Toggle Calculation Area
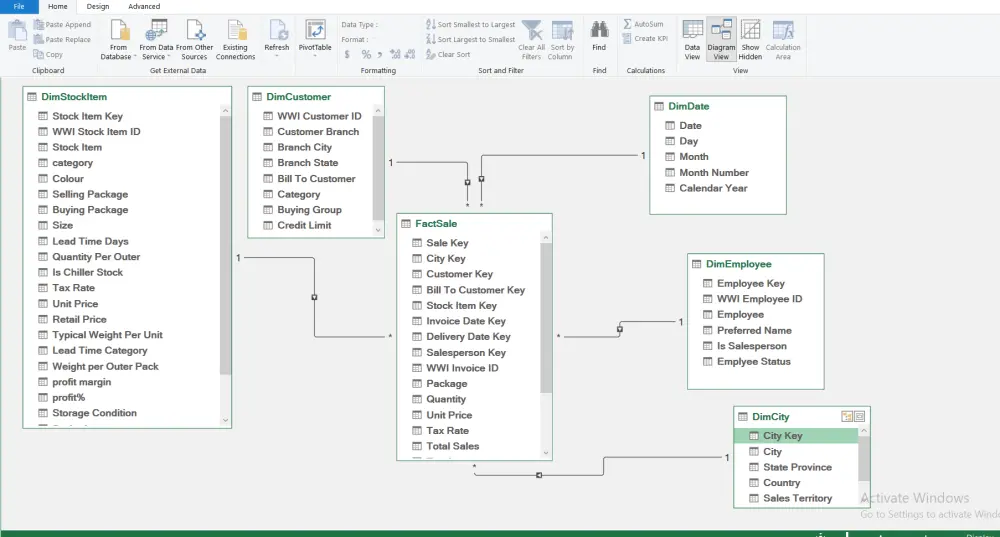The height and width of the screenshot is (537, 1000). [783, 40]
